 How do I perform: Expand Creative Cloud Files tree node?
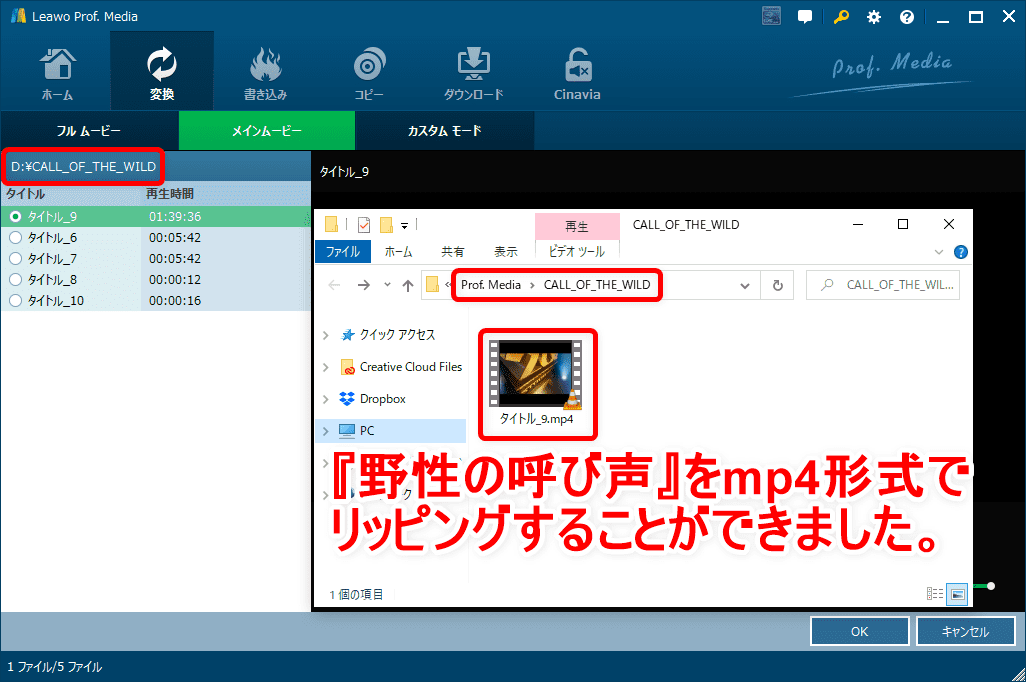point(325,367)
